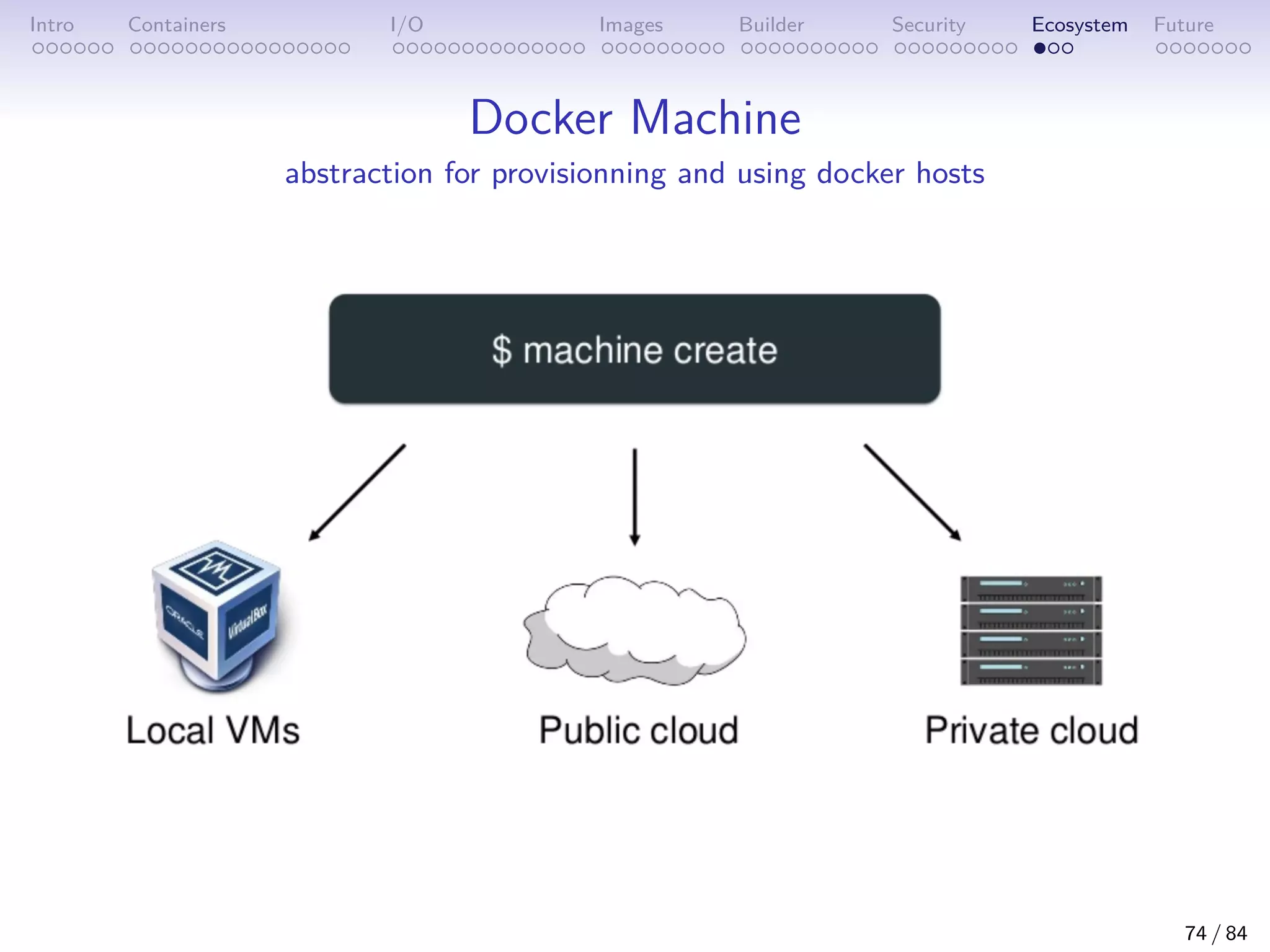Click the $ machine create box
Image resolution: width=1270 pixels, height=952 pixels.
pyautogui.click(x=634, y=349)
